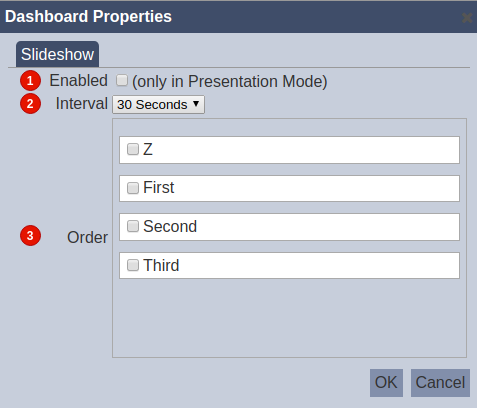Click the Dashboard Properties title bar

[x=238, y=17]
